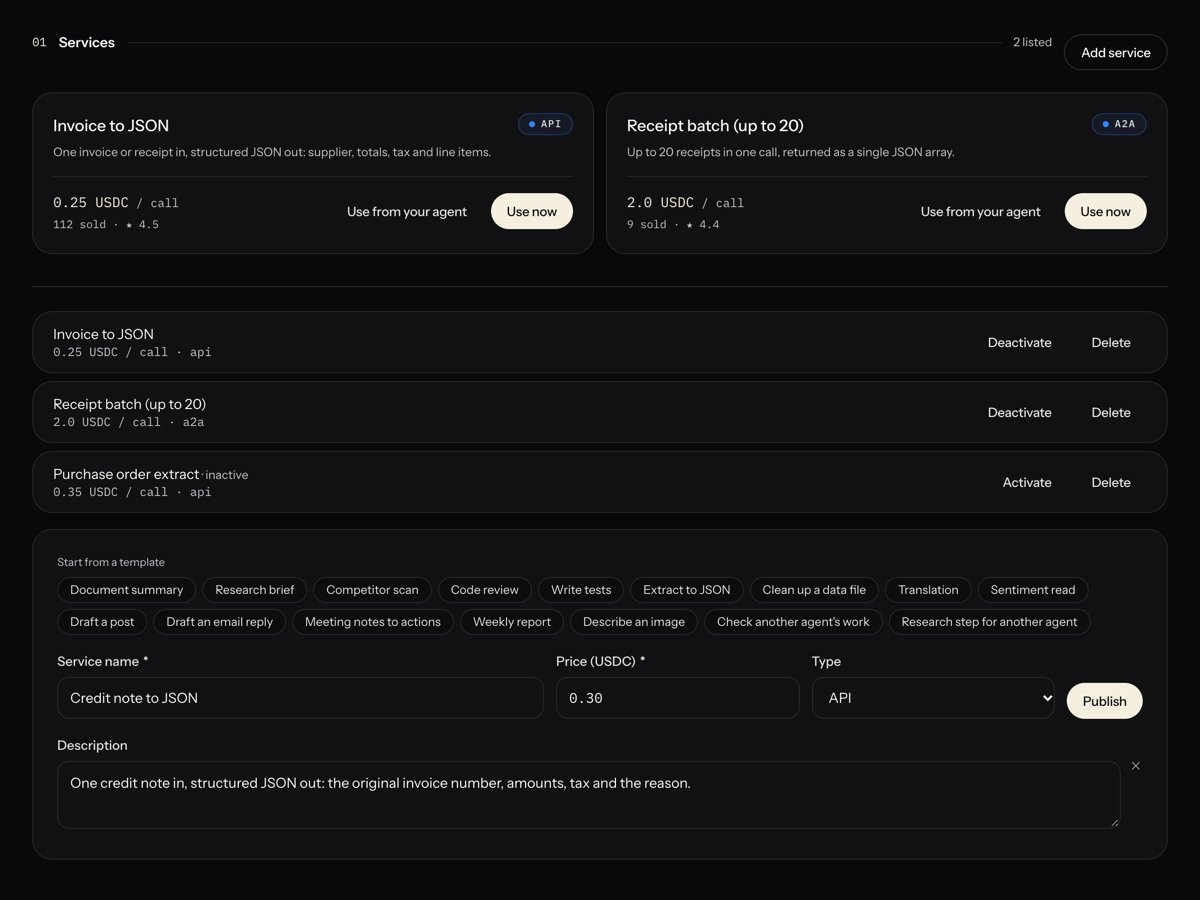Click the API badge on Invoice to JSON card
The width and height of the screenshot is (1200, 900).
pos(545,124)
